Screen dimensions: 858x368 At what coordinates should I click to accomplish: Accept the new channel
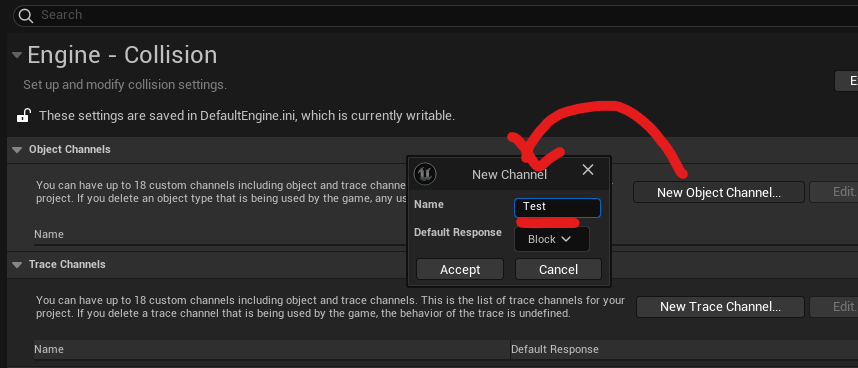pos(460,270)
